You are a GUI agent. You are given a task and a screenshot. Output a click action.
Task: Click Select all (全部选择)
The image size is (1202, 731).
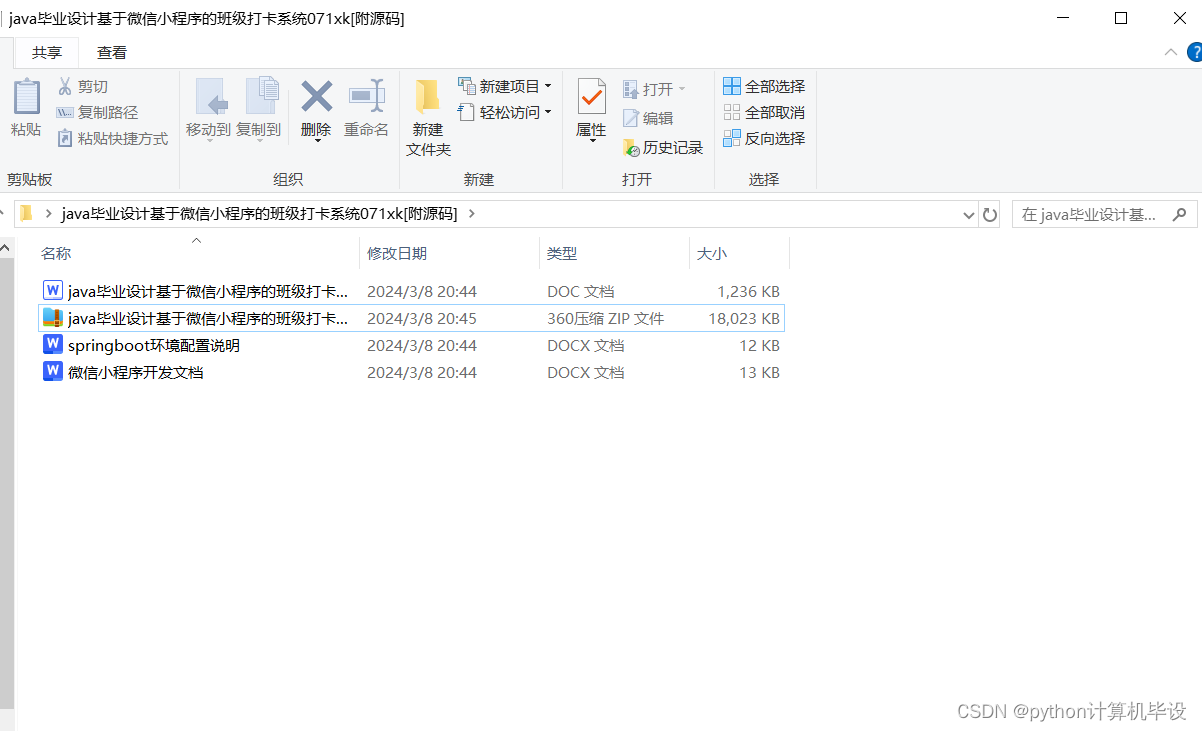(764, 87)
